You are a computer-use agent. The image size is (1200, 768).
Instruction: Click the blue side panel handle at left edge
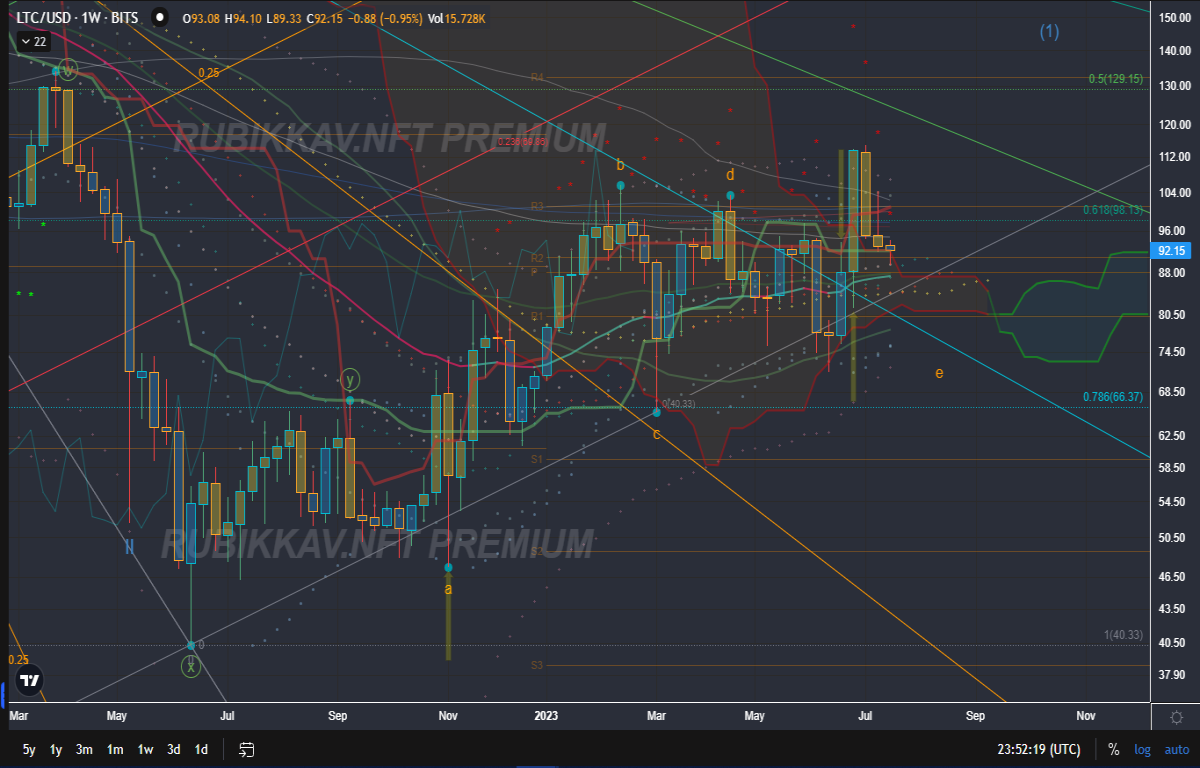[3, 693]
